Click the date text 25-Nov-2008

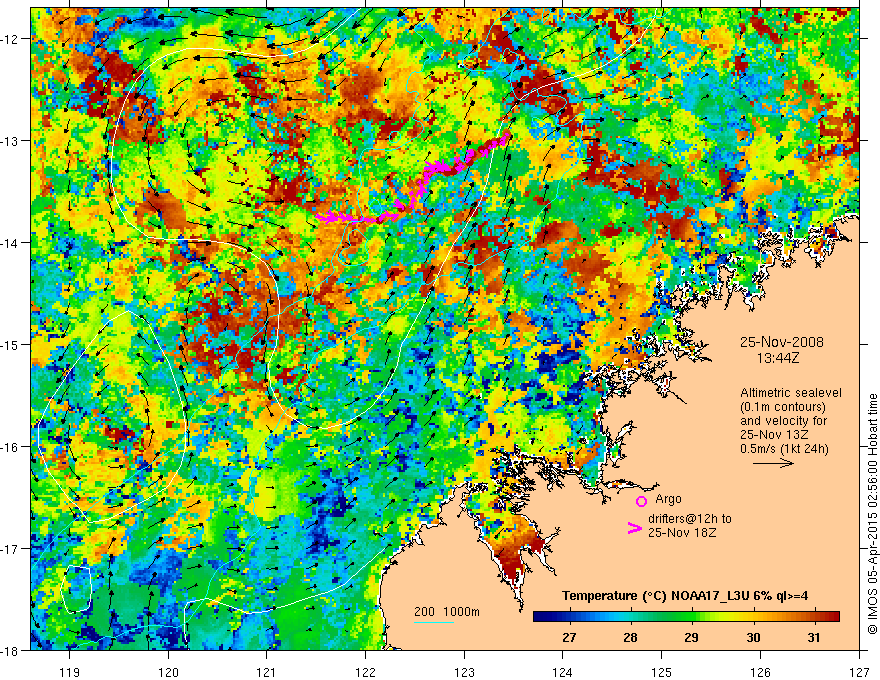coord(782,342)
